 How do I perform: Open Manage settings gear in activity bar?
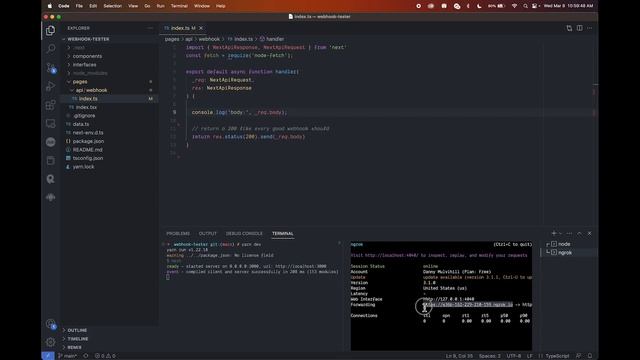(51, 342)
